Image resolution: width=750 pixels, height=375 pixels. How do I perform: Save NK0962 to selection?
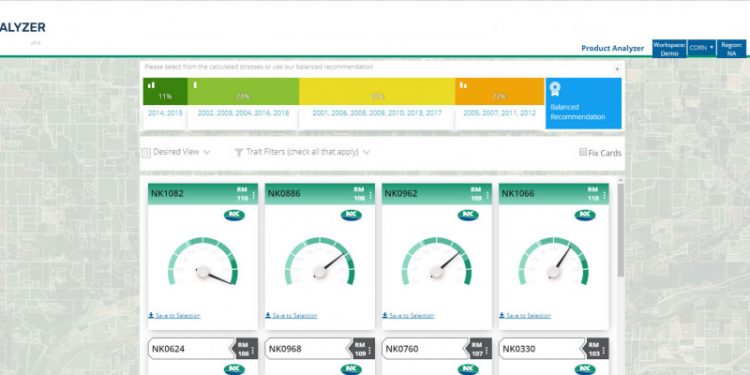408,316
